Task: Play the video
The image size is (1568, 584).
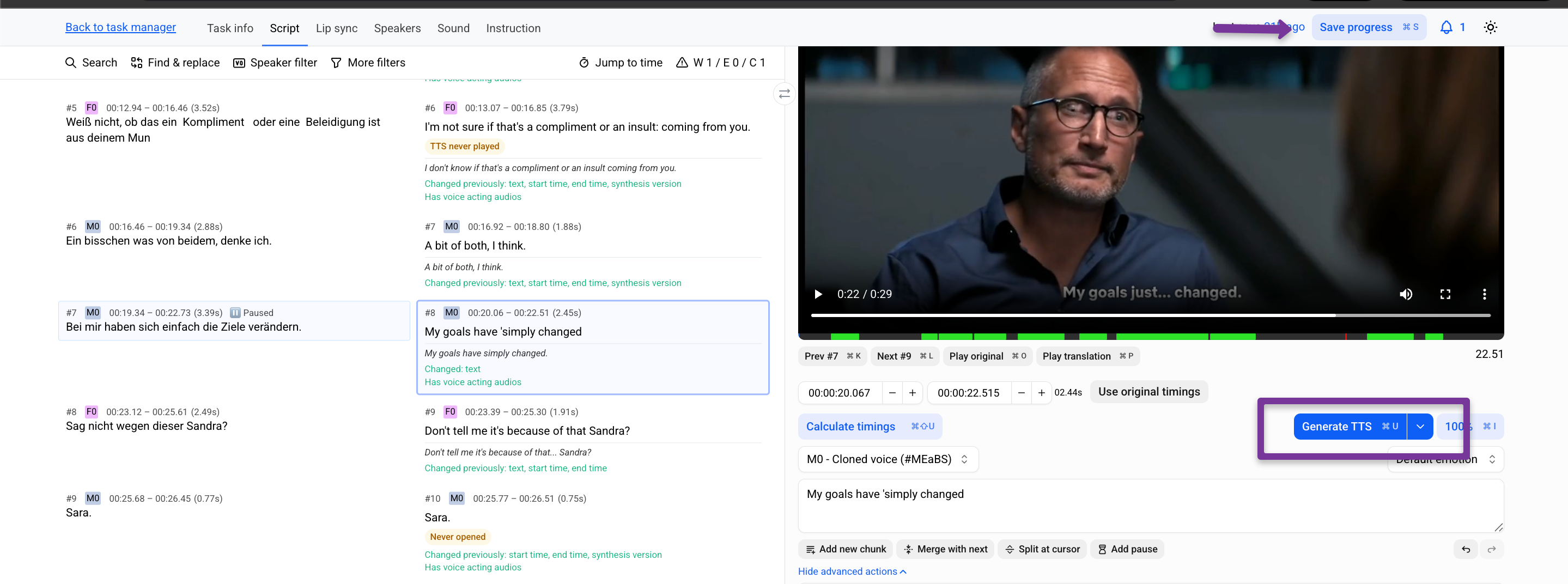Action: pyautogui.click(x=818, y=294)
